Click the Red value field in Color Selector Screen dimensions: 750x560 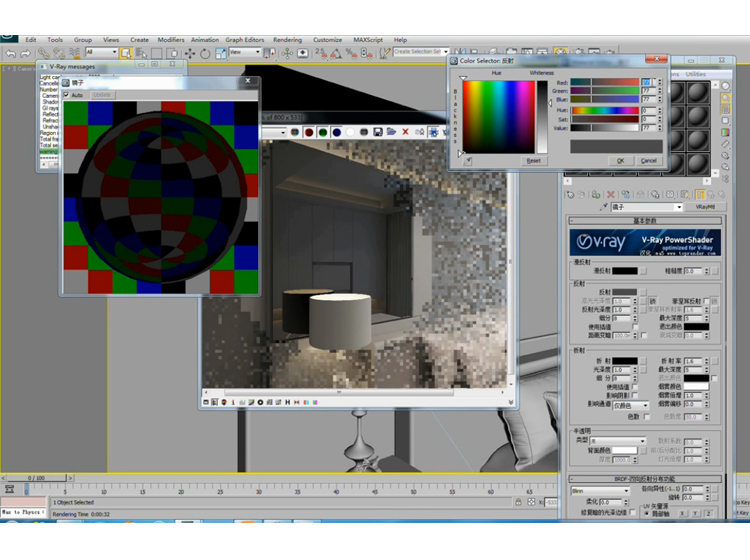tap(647, 82)
